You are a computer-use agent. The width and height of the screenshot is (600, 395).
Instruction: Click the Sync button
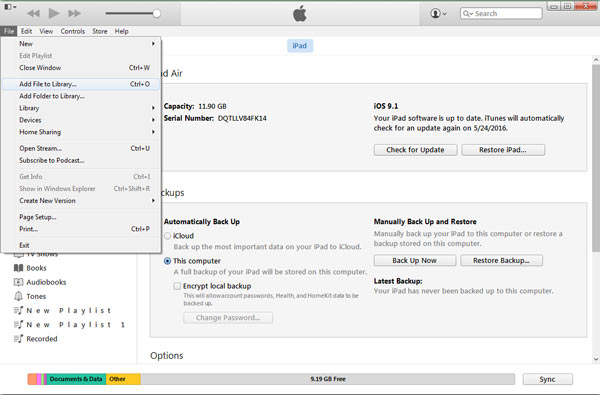[548, 379]
